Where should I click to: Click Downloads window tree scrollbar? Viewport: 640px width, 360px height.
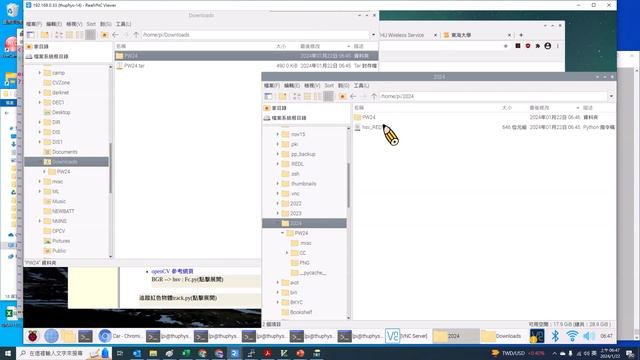[111, 168]
